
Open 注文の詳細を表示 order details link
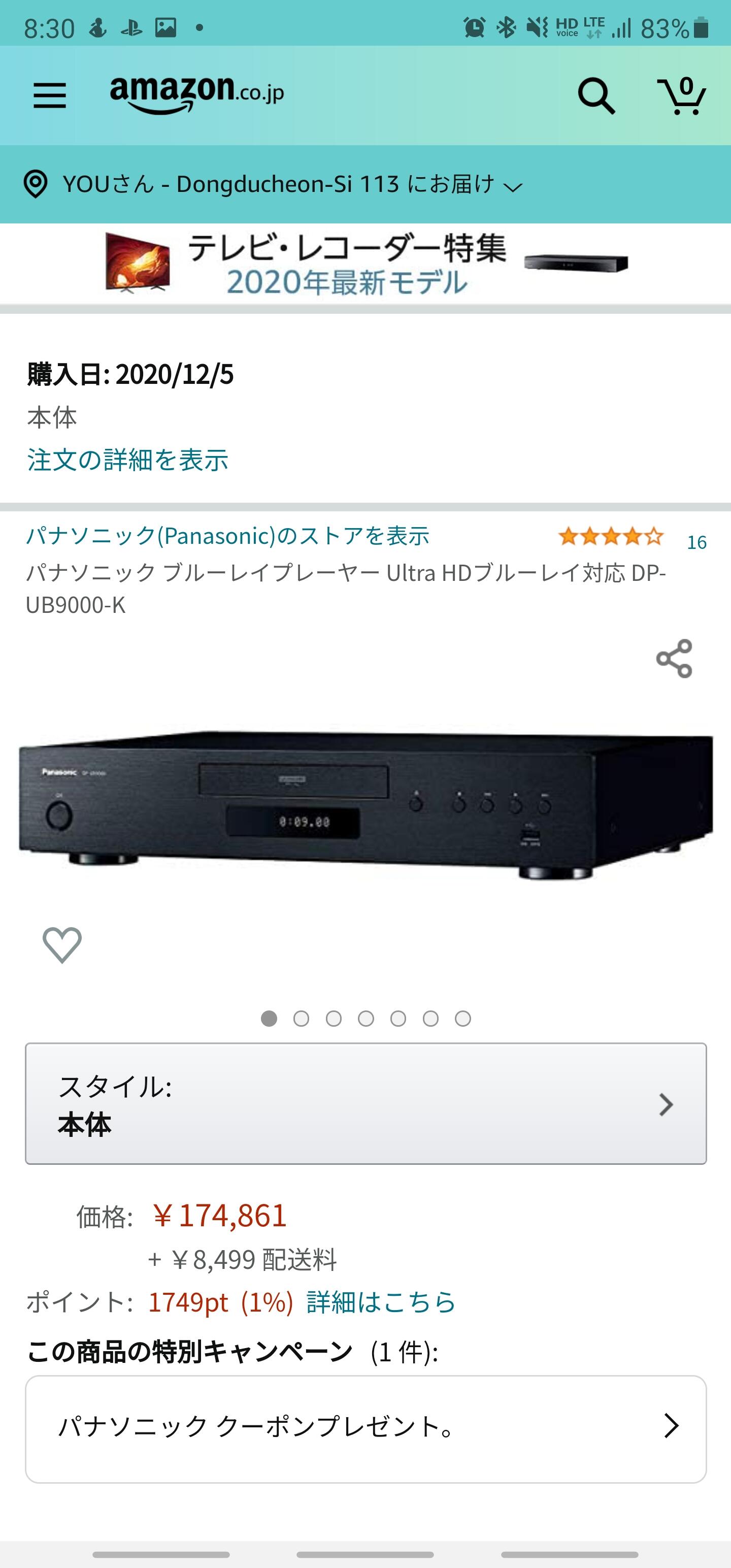(128, 460)
